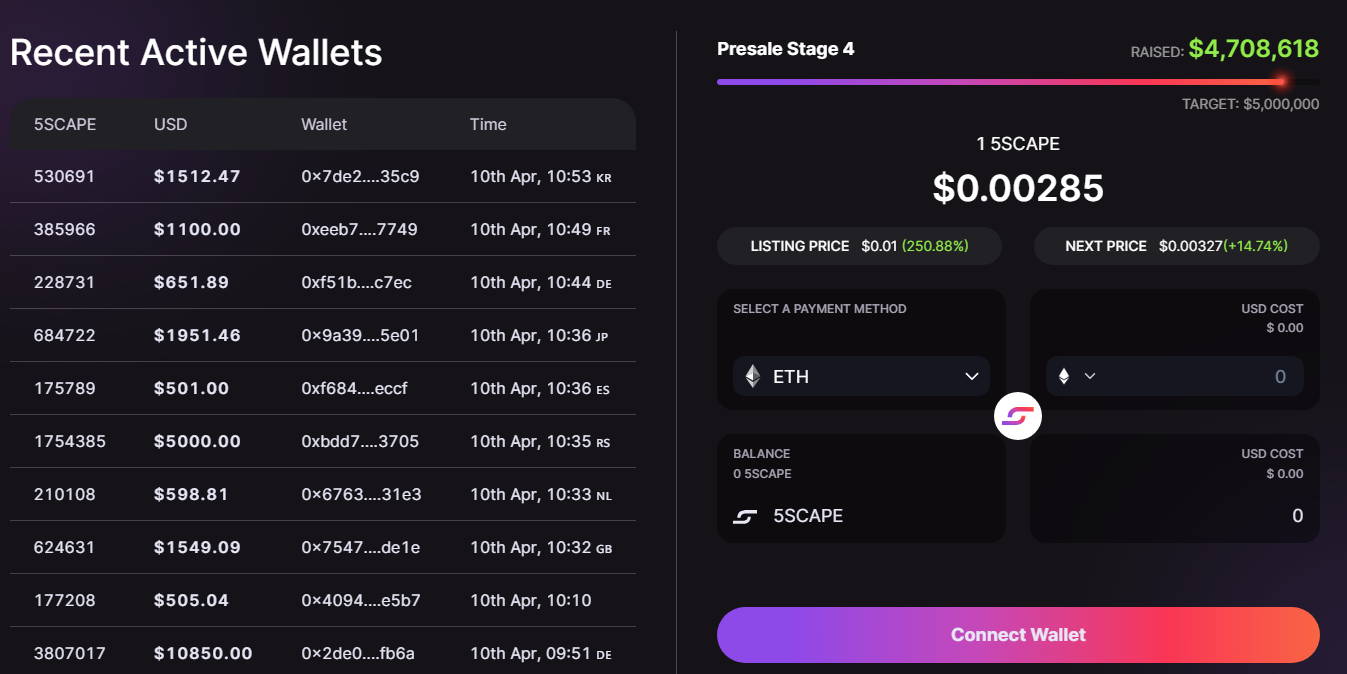The width and height of the screenshot is (1347, 674).
Task: Click the Ethereum icon in payment selector
Action: pyautogui.click(x=753, y=377)
